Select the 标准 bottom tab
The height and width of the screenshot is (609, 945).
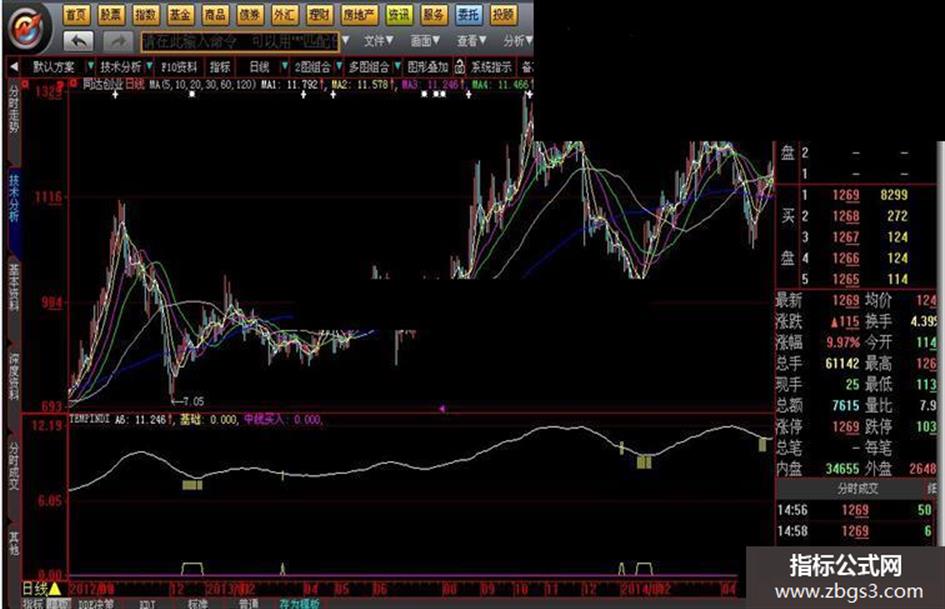(x=198, y=604)
